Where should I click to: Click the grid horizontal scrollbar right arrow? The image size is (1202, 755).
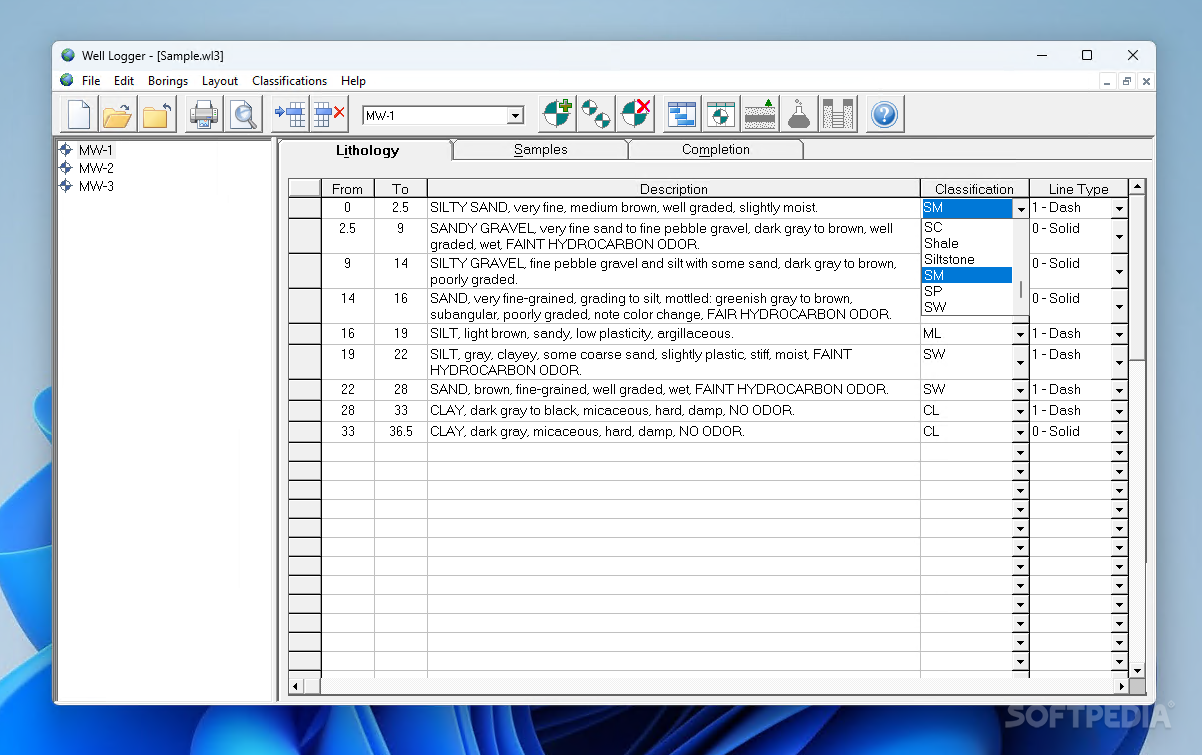click(x=1121, y=686)
